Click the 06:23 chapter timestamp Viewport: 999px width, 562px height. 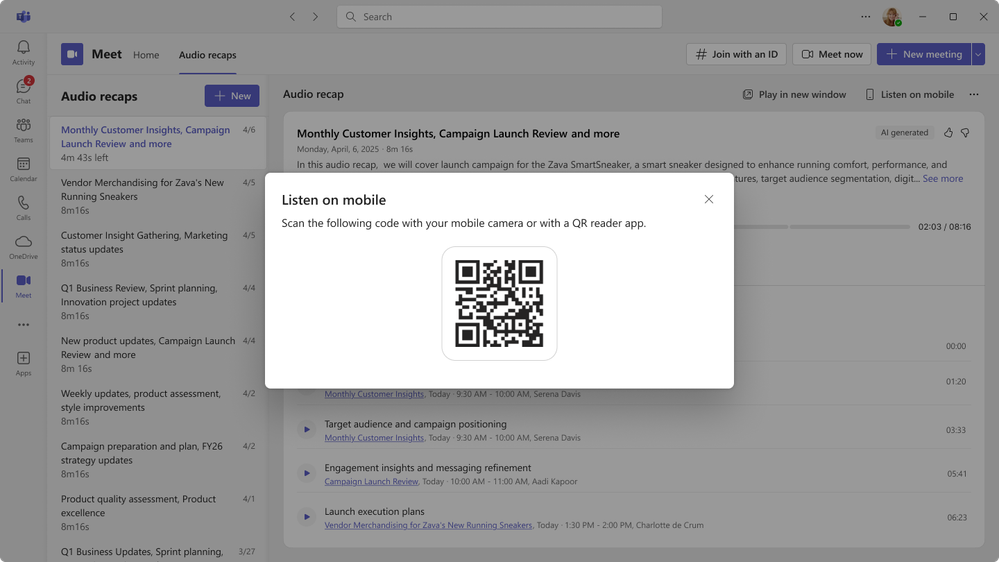click(x=956, y=517)
